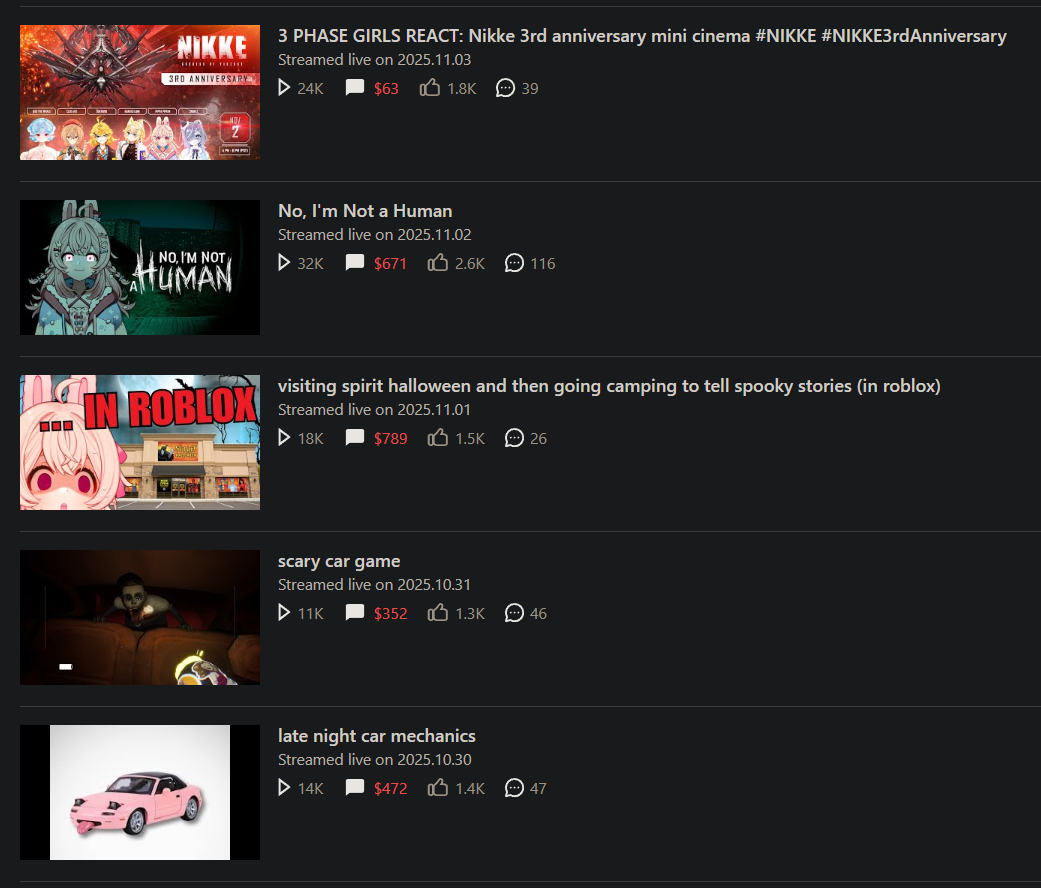Open the 3 PHASE GIRLS REACT title link
Image resolution: width=1041 pixels, height=888 pixels.
(642, 36)
